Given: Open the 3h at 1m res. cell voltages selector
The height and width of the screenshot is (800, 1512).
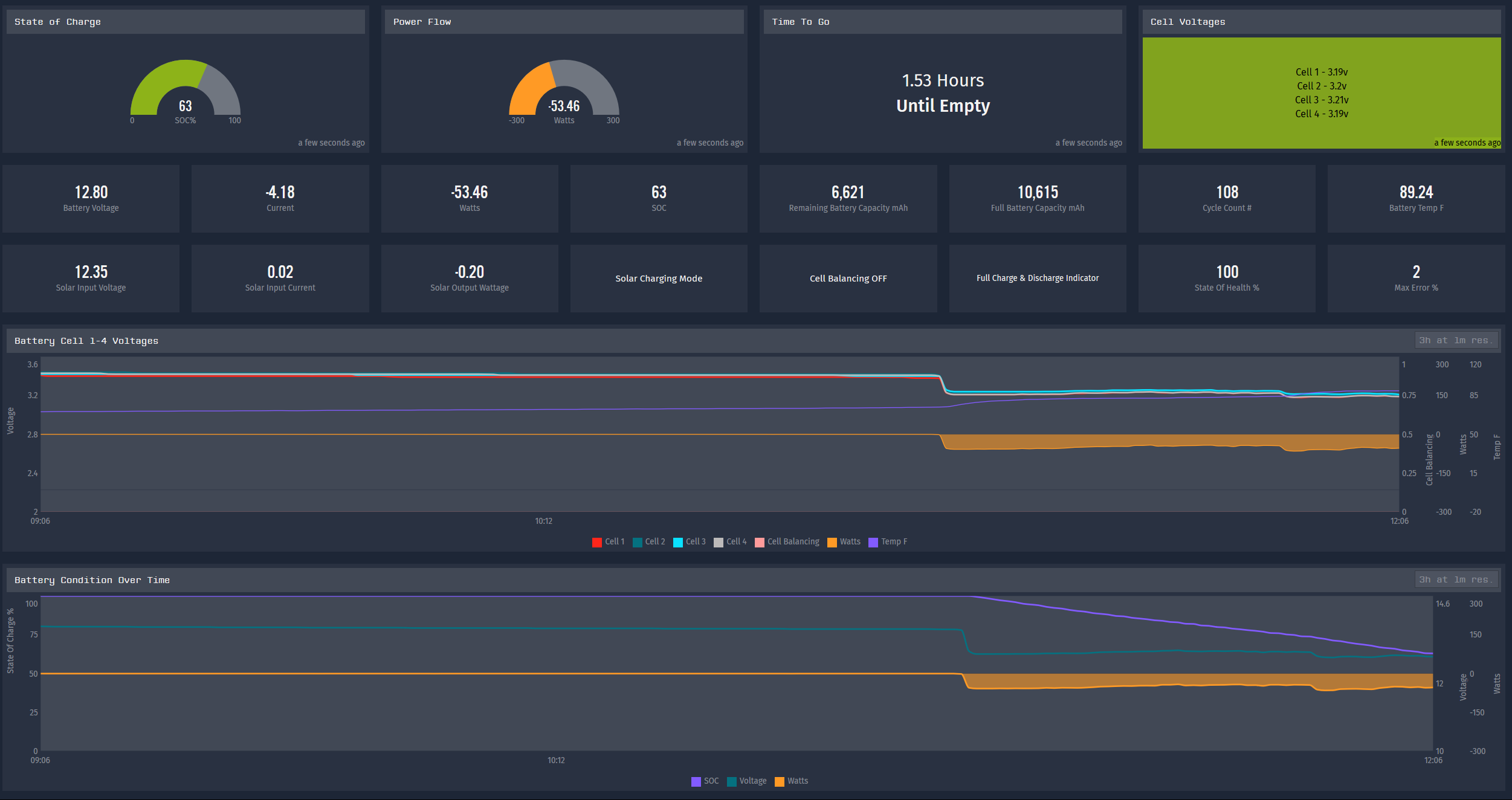Looking at the screenshot, I should click(1455, 340).
